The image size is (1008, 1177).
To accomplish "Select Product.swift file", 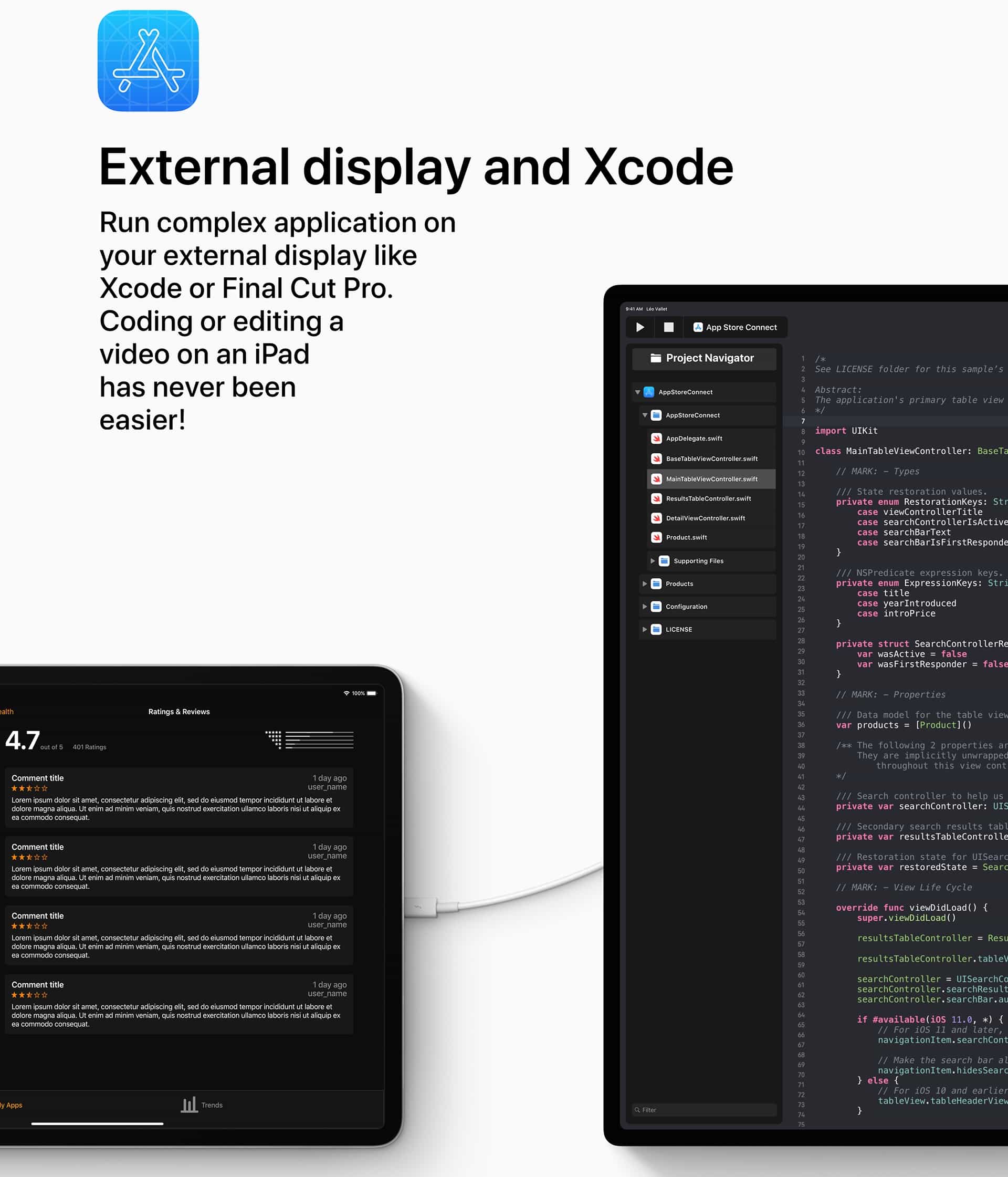I will point(687,537).
